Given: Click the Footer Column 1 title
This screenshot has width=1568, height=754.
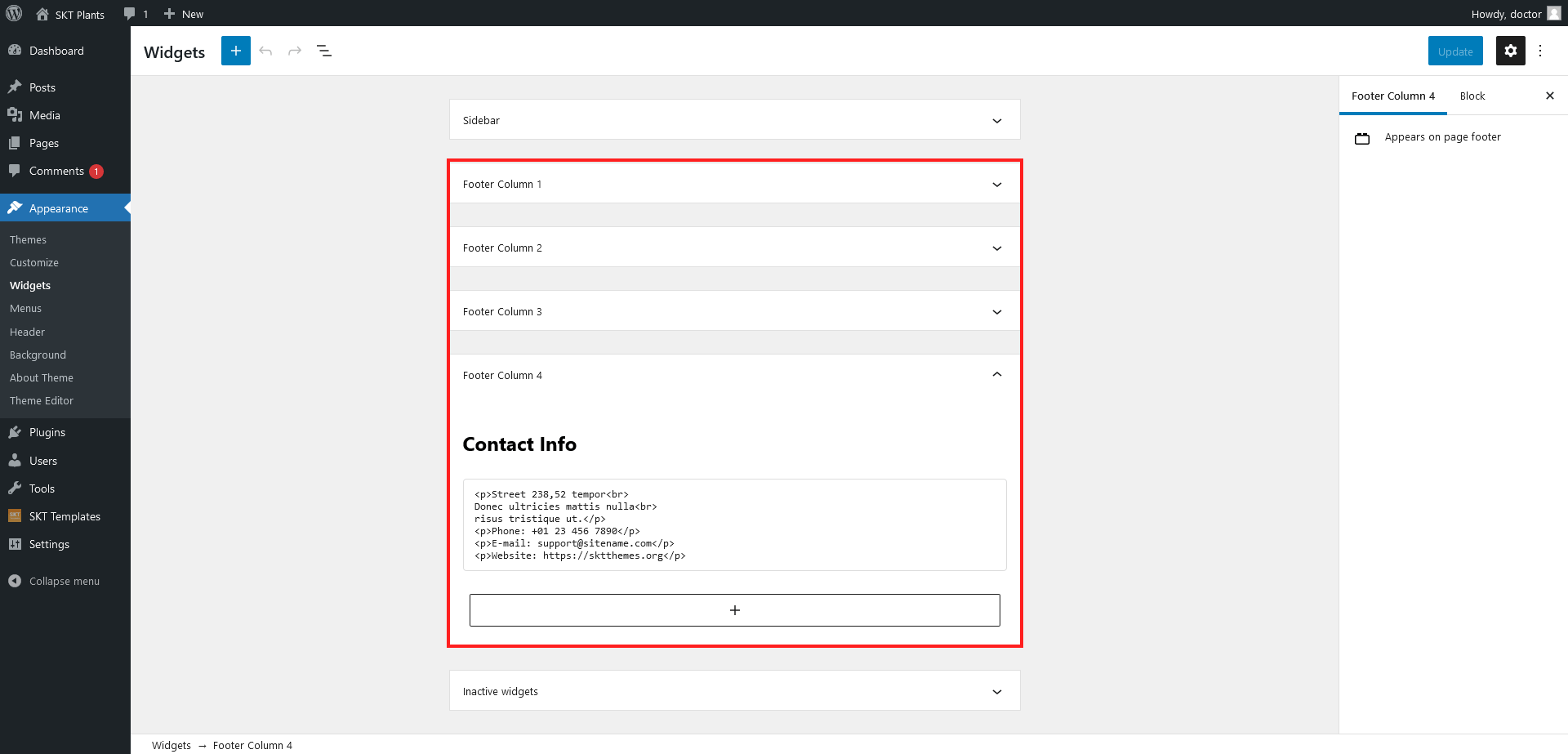Looking at the screenshot, I should pos(502,184).
